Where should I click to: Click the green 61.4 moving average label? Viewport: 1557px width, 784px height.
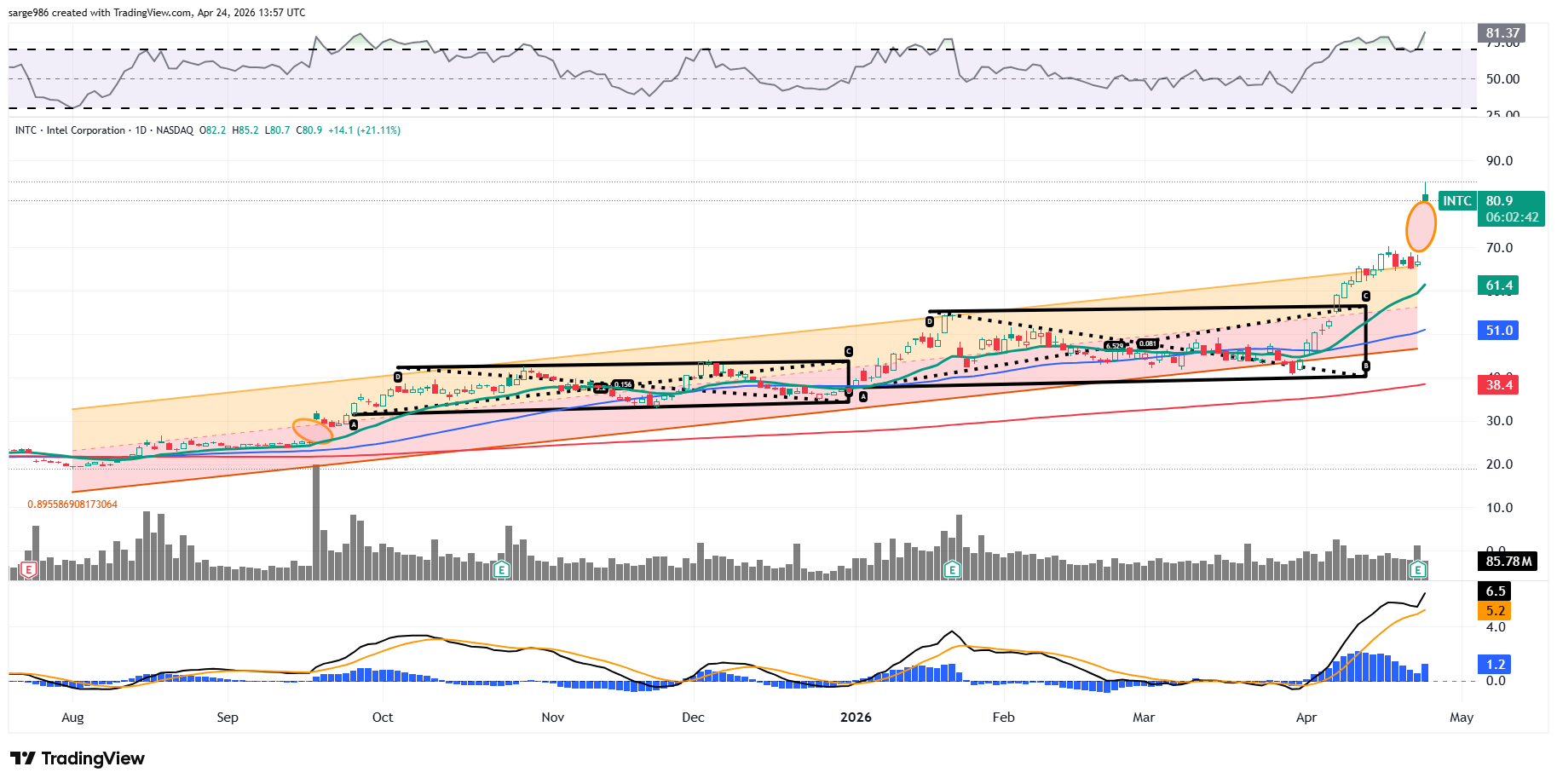click(x=1499, y=285)
